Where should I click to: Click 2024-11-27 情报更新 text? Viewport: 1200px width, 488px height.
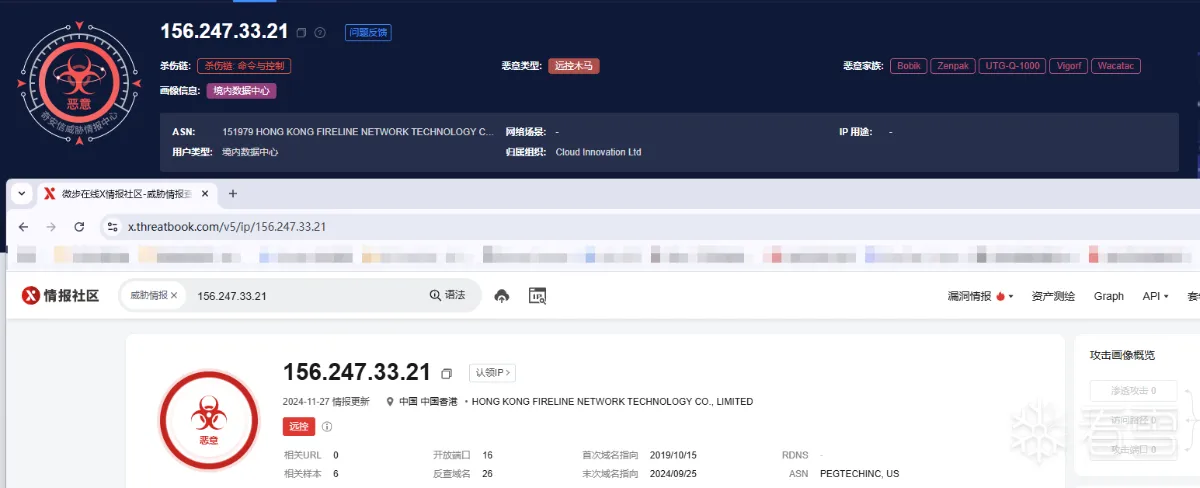[326, 402]
